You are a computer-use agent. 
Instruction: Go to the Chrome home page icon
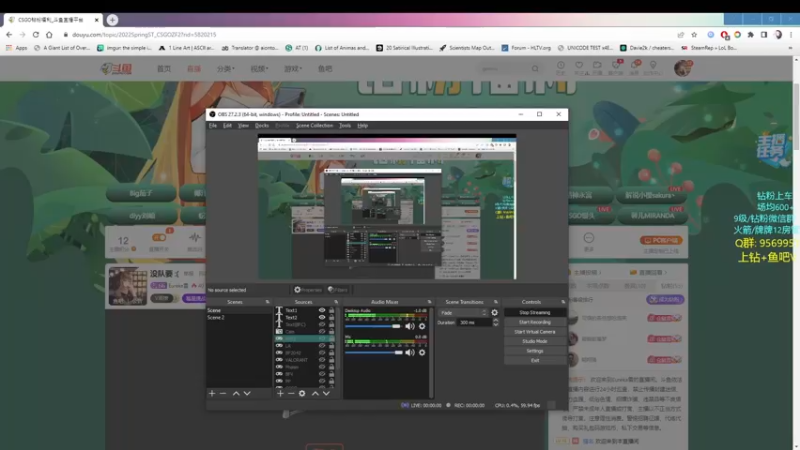49,35
